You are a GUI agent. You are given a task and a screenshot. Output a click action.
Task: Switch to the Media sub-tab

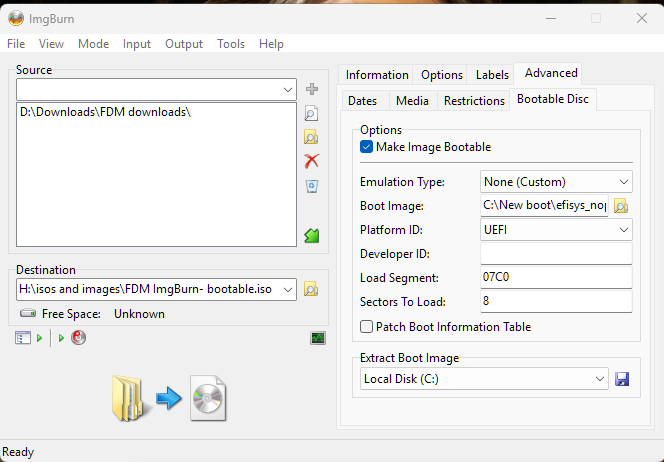click(412, 101)
